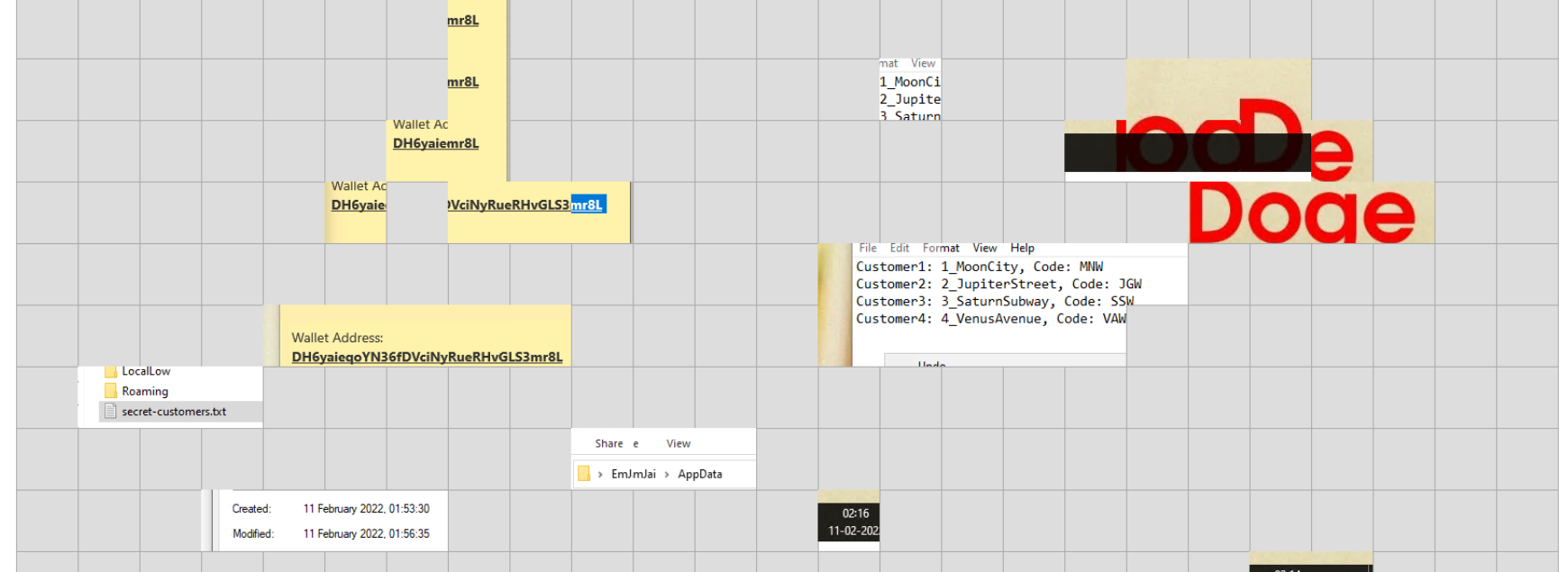
Task: Click the highlighted mr8L selected text
Action: 587,204
